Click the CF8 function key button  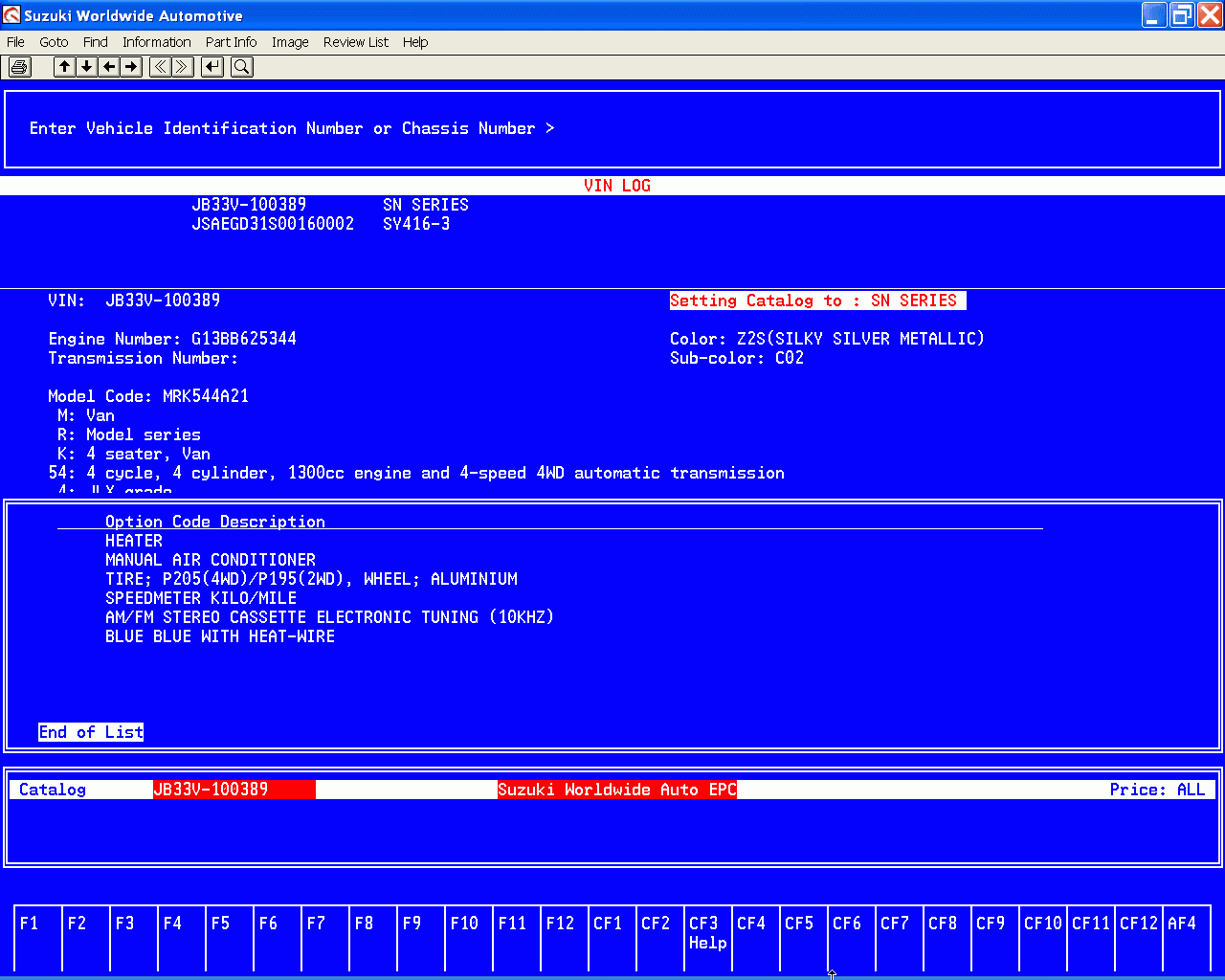tap(947, 938)
